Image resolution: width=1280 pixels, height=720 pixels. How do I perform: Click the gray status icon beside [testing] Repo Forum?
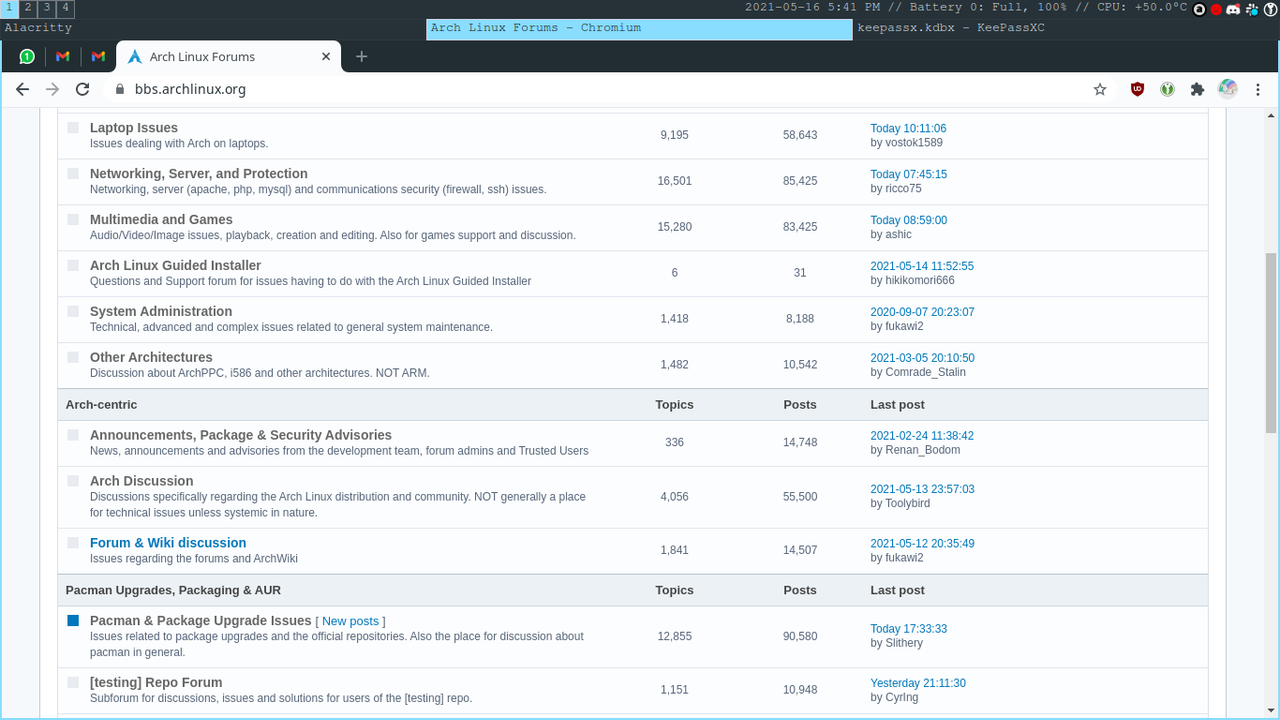[x=73, y=683]
